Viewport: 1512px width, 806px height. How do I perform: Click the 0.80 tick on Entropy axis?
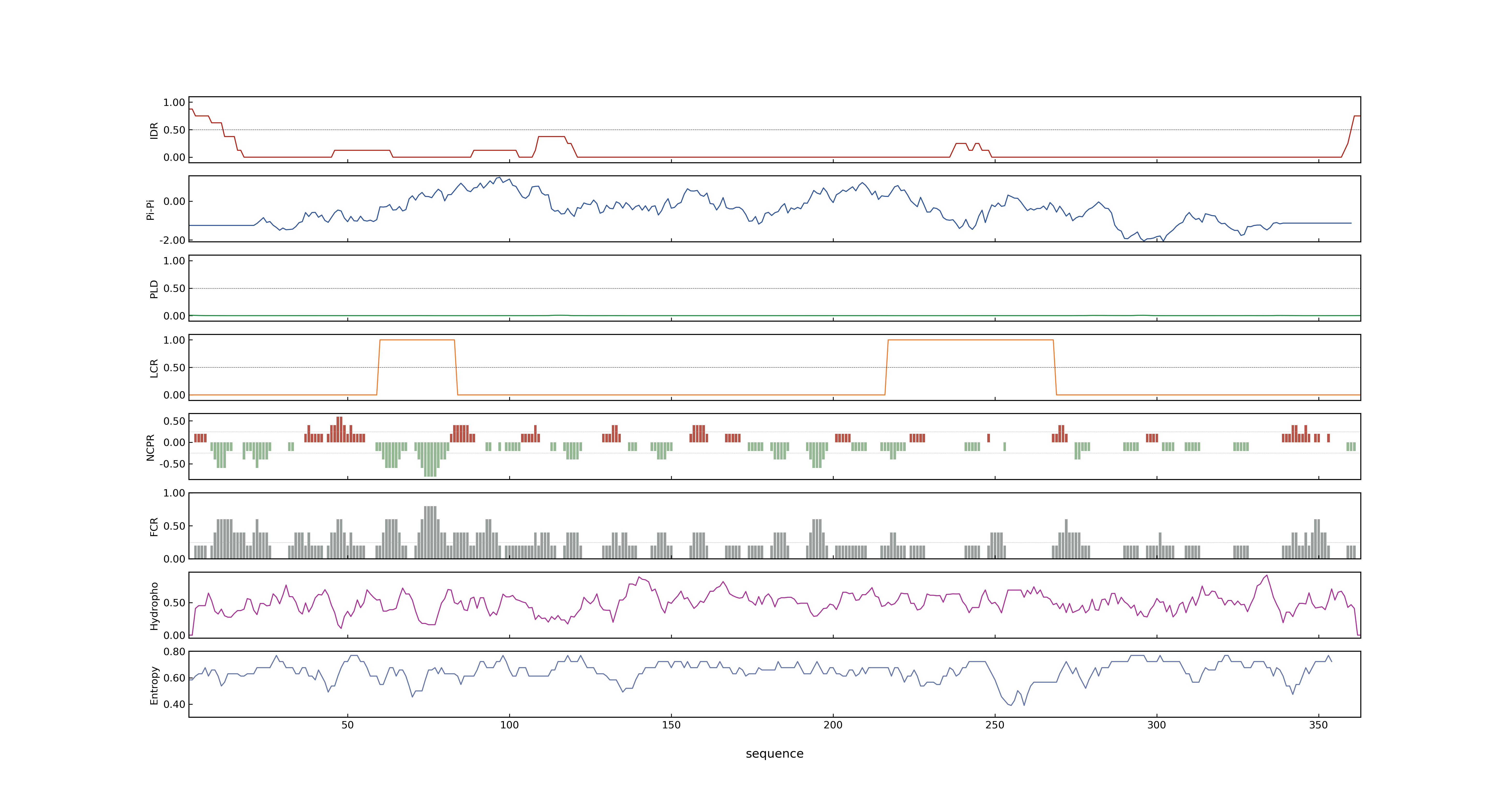click(174, 652)
